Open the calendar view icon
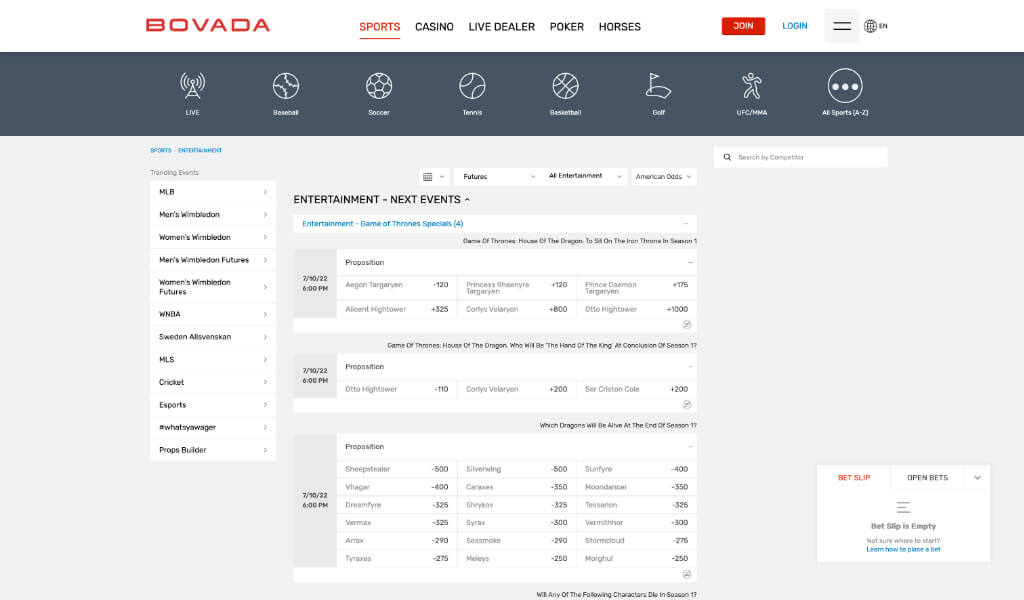Screen dimensions: 1024x600 (x=428, y=177)
